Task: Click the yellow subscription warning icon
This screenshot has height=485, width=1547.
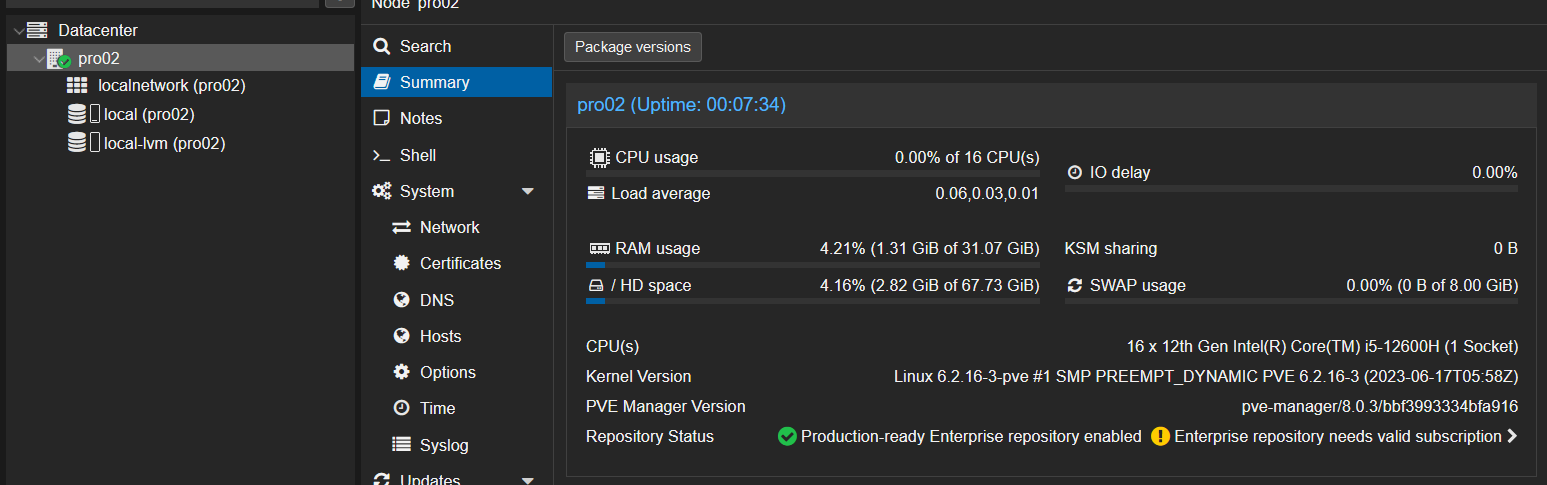Action: [1160, 436]
